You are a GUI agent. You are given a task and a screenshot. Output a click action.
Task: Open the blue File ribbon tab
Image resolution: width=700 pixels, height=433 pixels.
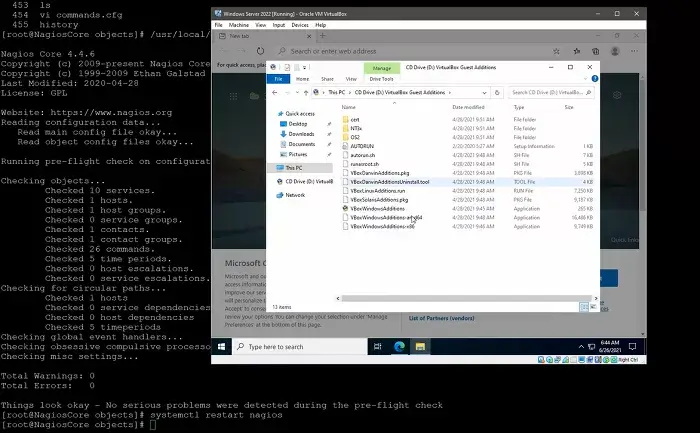(x=278, y=78)
